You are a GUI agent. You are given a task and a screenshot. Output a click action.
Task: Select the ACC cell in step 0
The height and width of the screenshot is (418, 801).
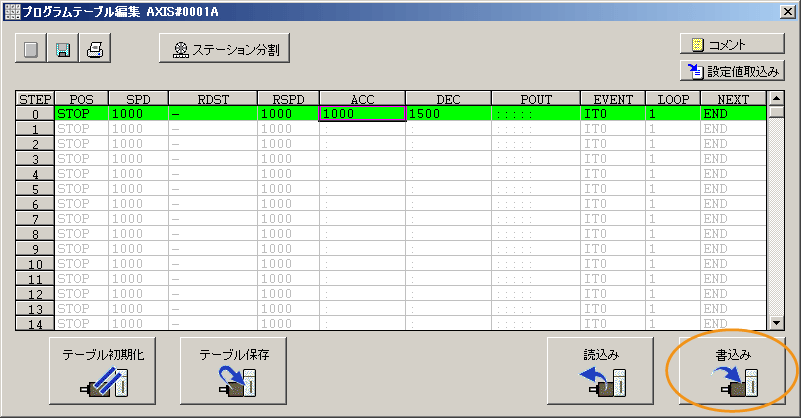pos(361,114)
